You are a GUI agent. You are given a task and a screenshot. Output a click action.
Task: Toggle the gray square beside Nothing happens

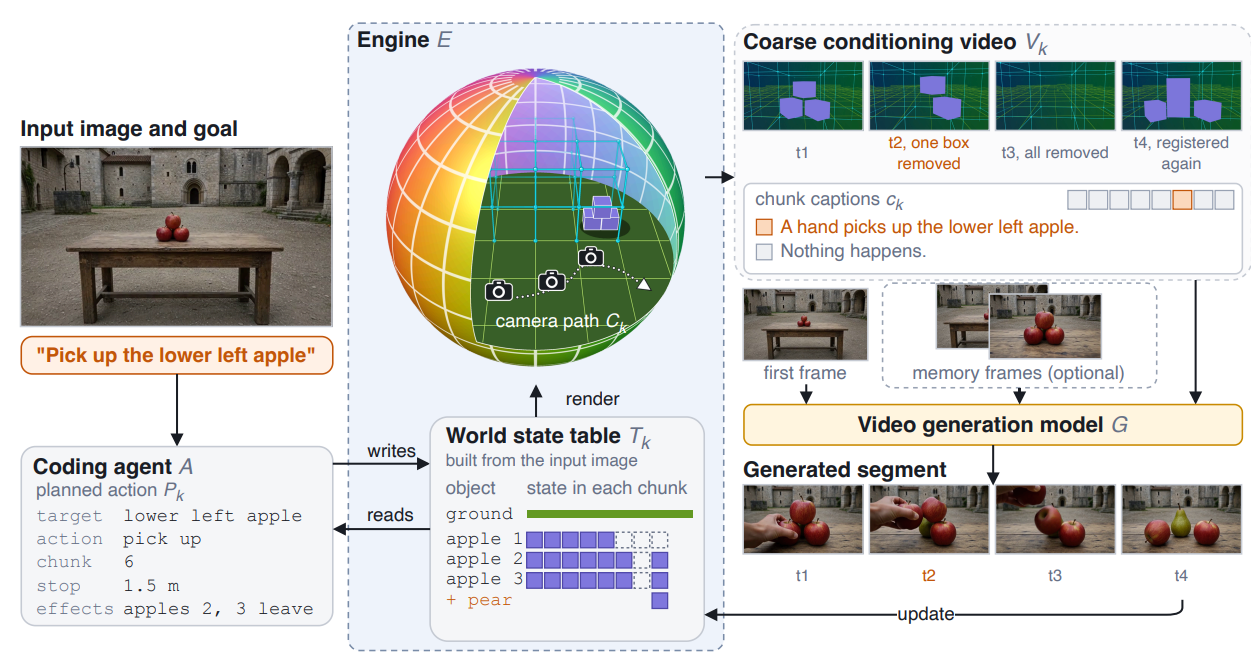click(x=764, y=251)
